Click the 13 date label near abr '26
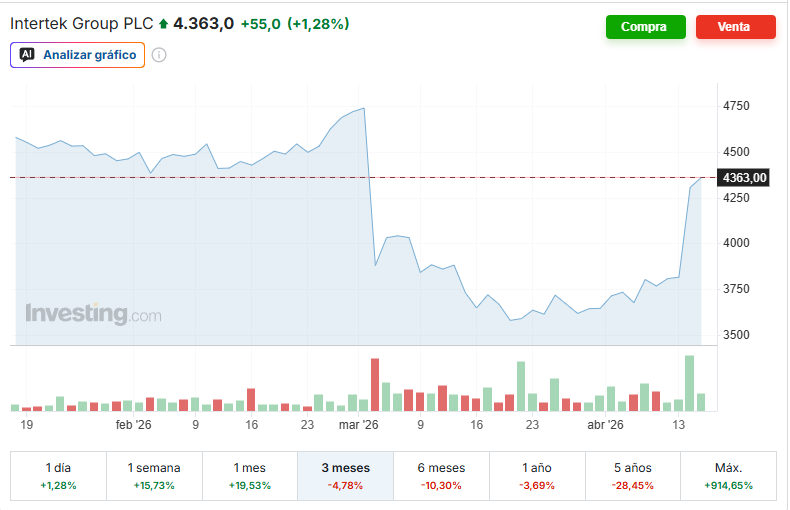Viewport: 790px width, 510px height. point(679,425)
